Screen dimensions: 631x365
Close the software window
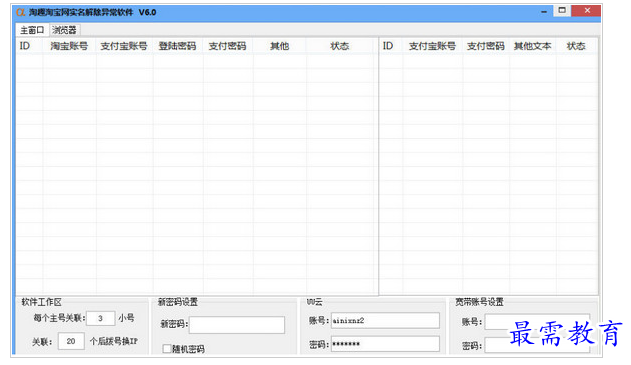click(587, 11)
